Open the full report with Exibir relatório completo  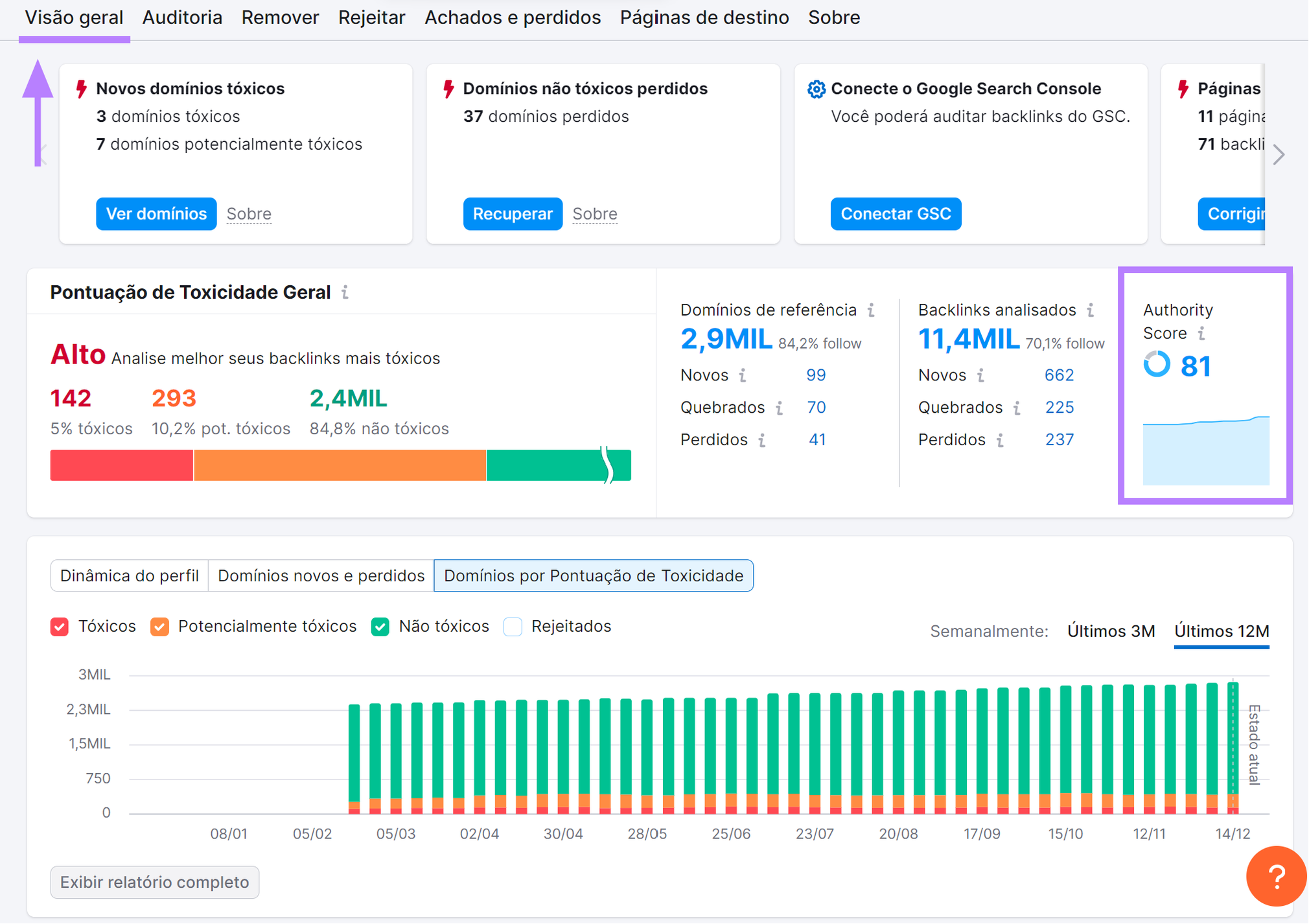(x=155, y=882)
